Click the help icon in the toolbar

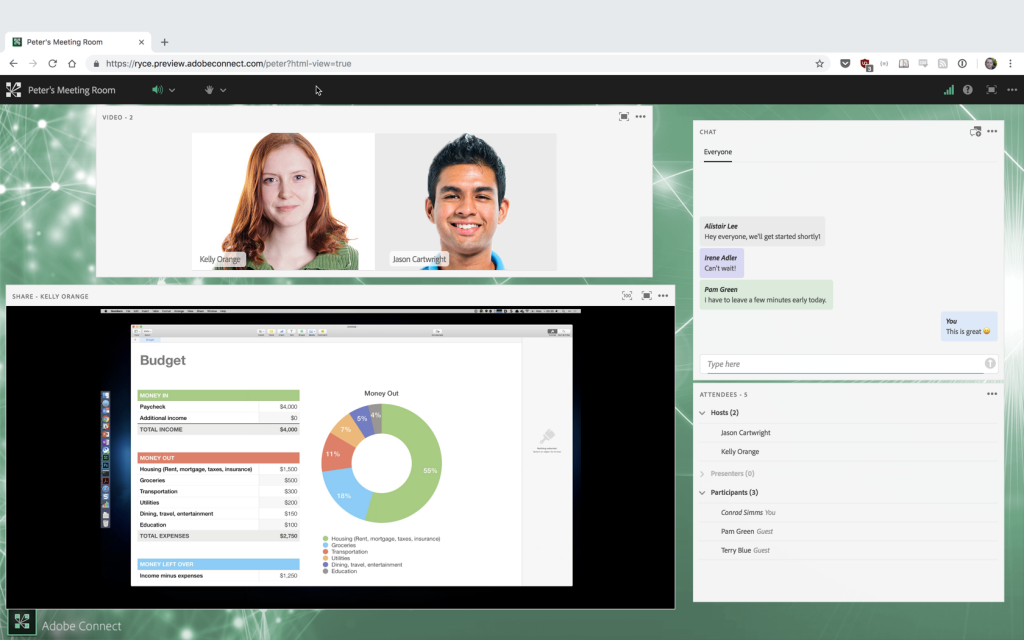(967, 90)
